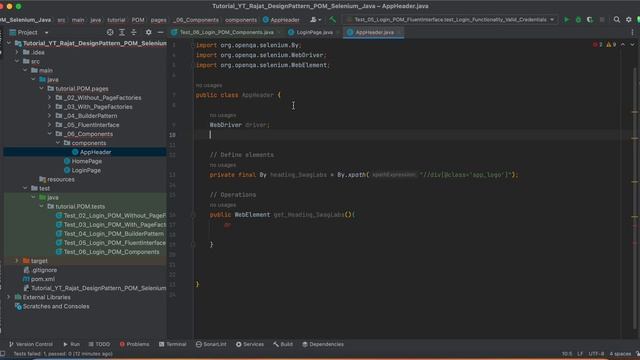
Task: Open the Problems tool window
Action: pyautogui.click(x=134, y=344)
